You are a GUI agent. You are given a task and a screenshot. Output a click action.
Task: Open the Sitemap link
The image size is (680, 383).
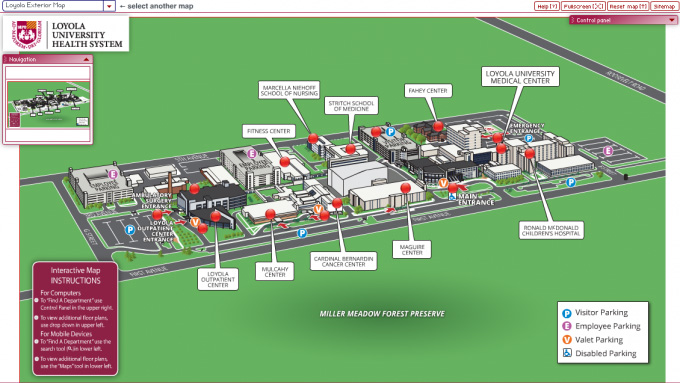coord(664,6)
